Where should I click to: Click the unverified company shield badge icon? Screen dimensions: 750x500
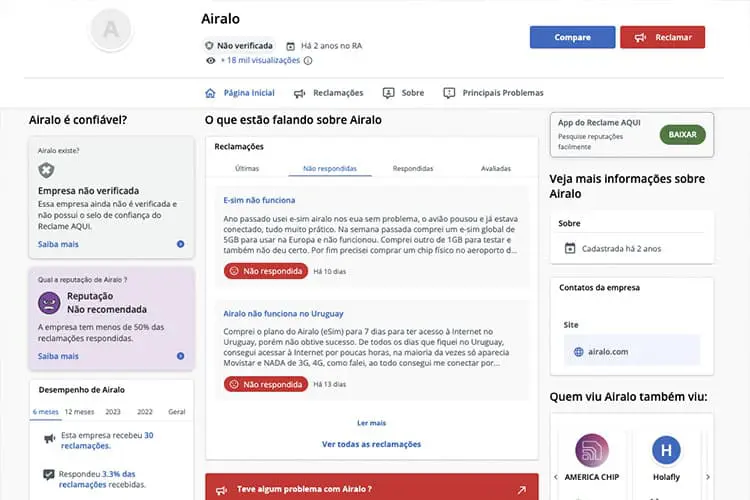pos(46,170)
